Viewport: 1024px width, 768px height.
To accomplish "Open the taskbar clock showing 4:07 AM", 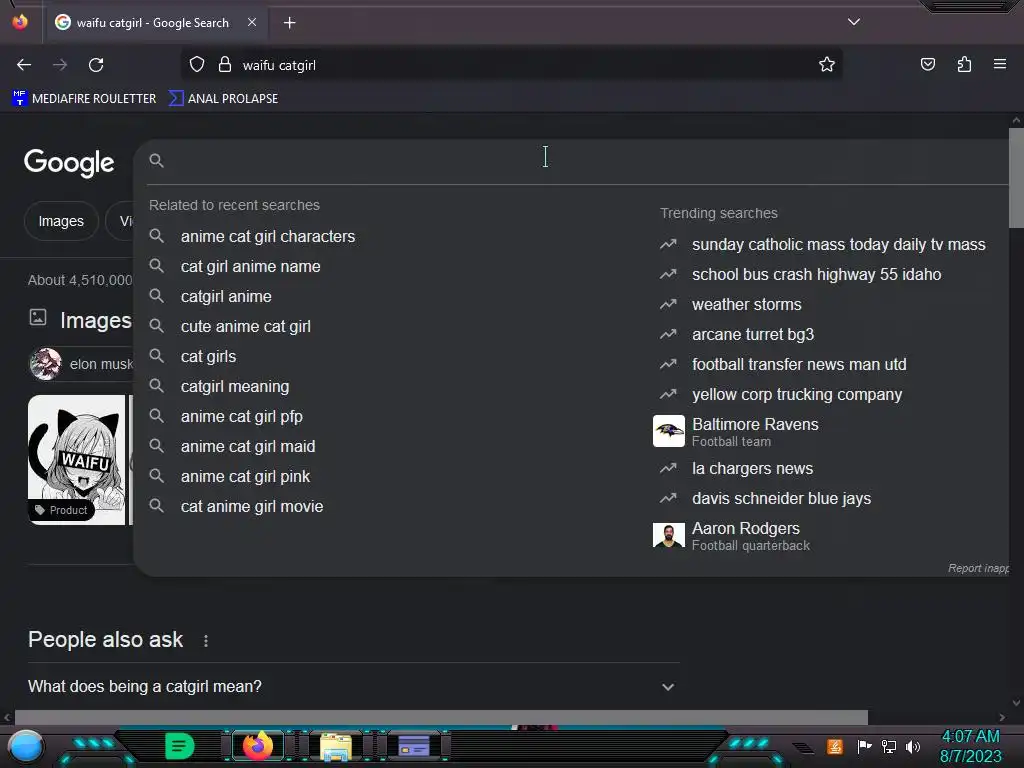I will 970,746.
